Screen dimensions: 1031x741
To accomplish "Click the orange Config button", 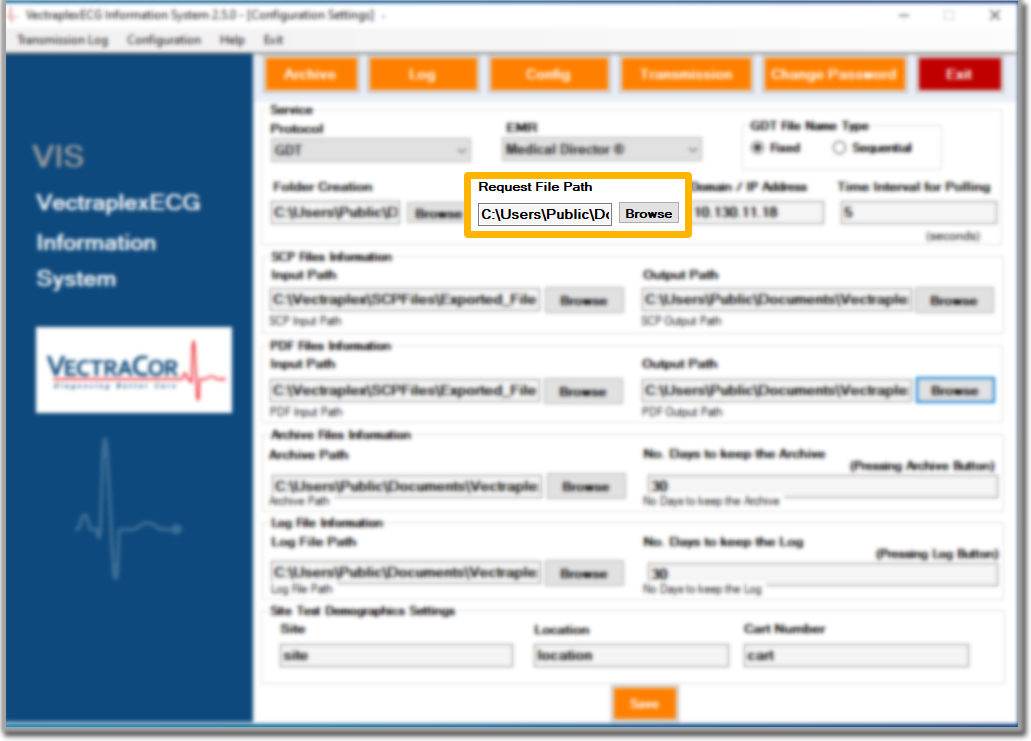I will [548, 75].
